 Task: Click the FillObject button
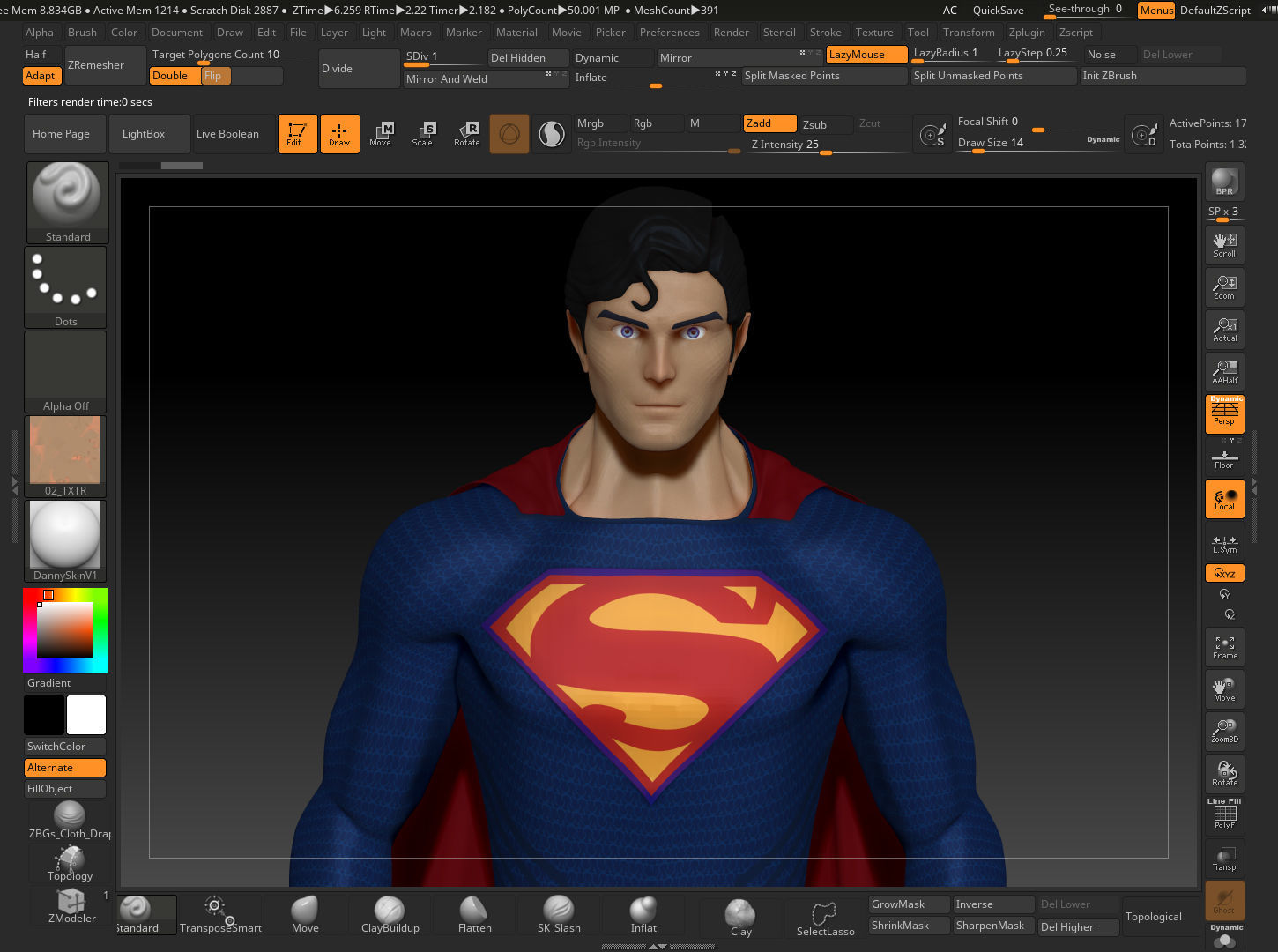click(65, 789)
